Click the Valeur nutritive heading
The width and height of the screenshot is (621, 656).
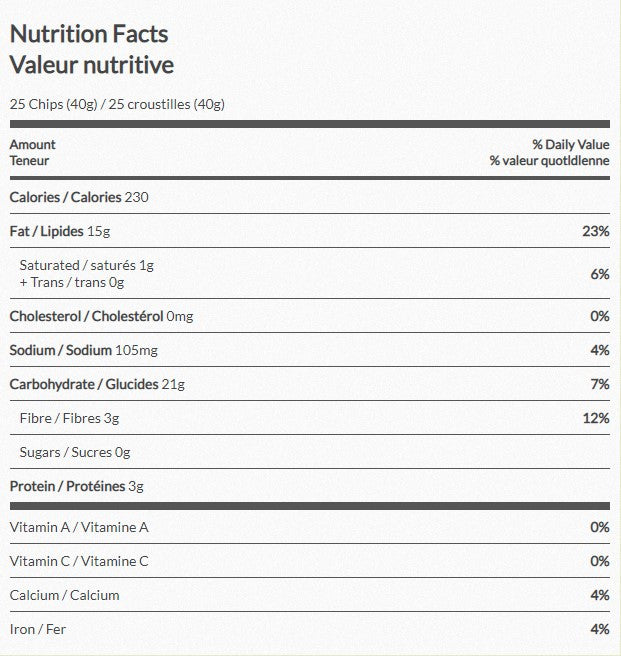point(92,65)
